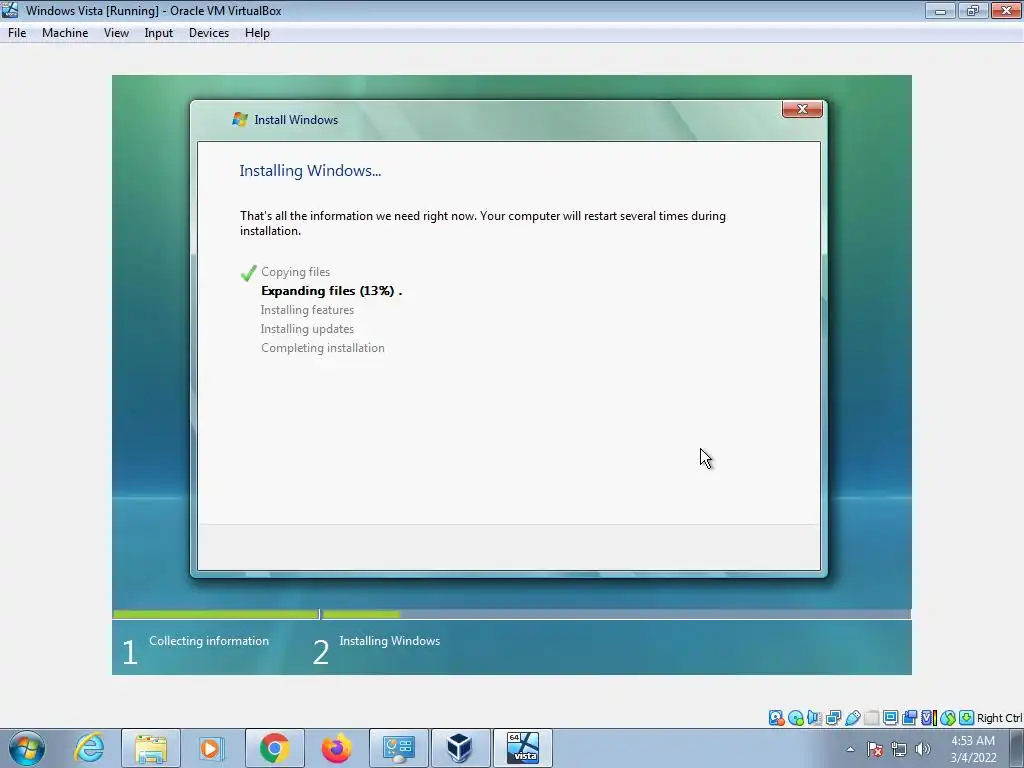Screen dimensions: 1024x768
Task: Click the Install Windows logo icon
Action: (x=240, y=120)
